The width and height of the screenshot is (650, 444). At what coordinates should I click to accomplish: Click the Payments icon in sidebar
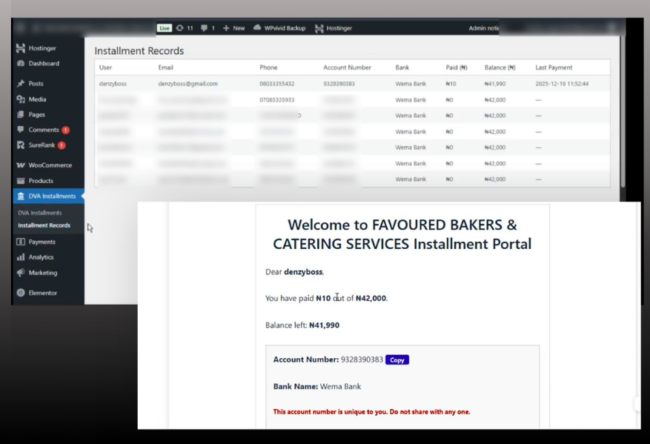(21, 242)
